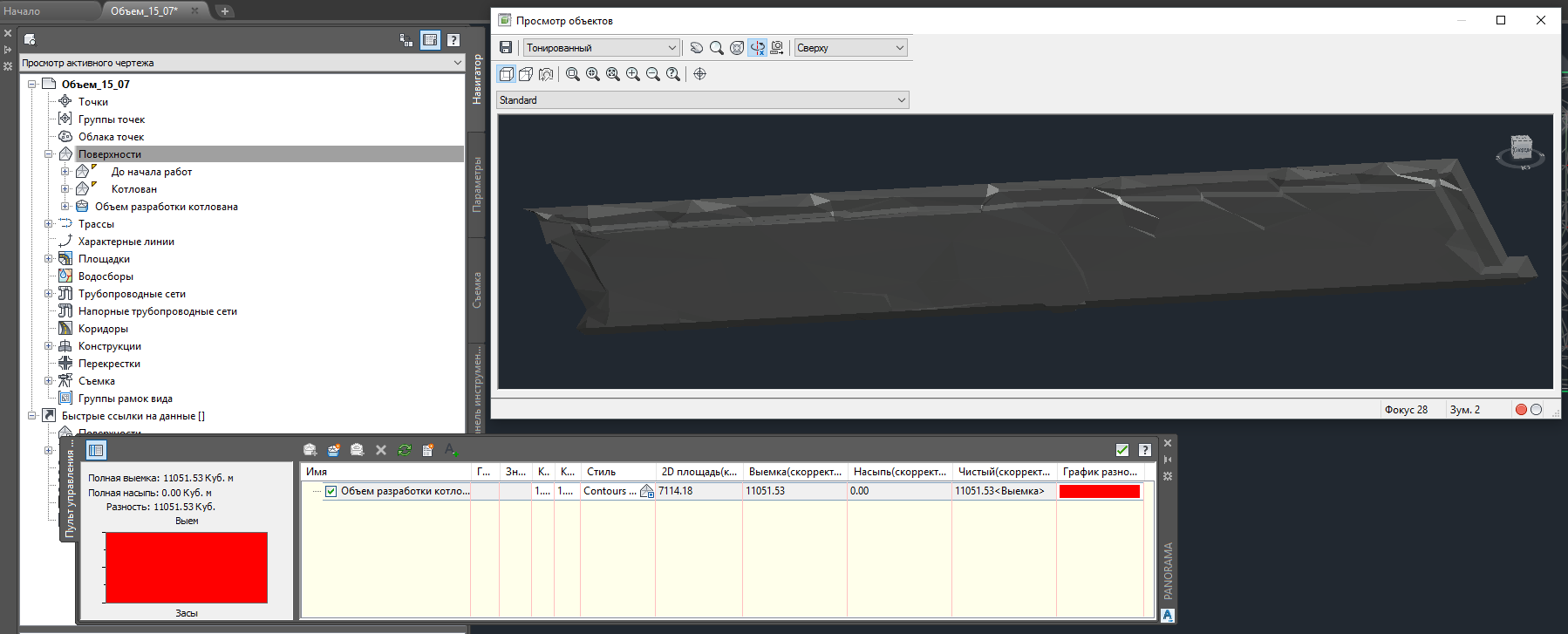Viewport: 1568px width, 634px height.
Task: Click the plus button to add new tab
Action: pyautogui.click(x=225, y=11)
